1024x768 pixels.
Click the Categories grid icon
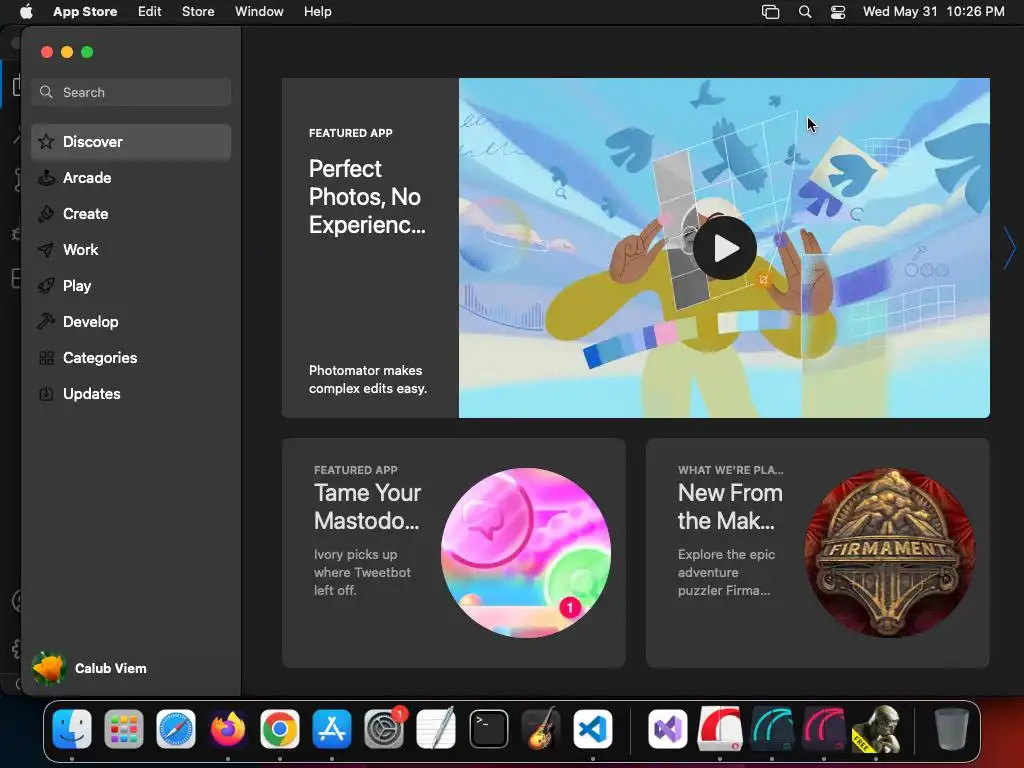(46, 358)
